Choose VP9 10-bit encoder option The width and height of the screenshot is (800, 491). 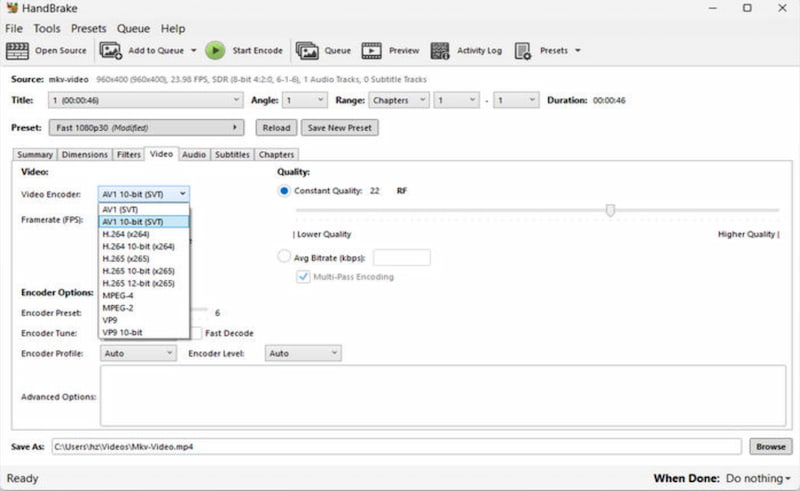click(143, 332)
